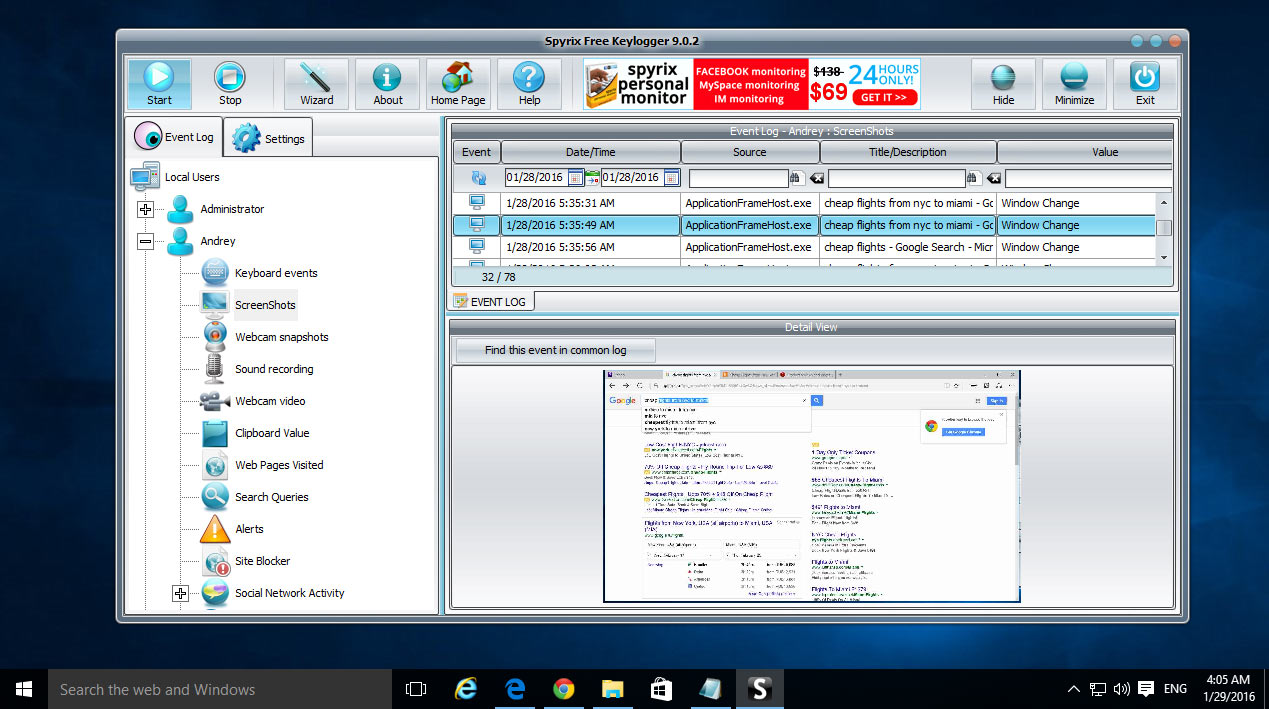Click the Title/Description binoculars search icon
The width and height of the screenshot is (1269, 709).
974,178
